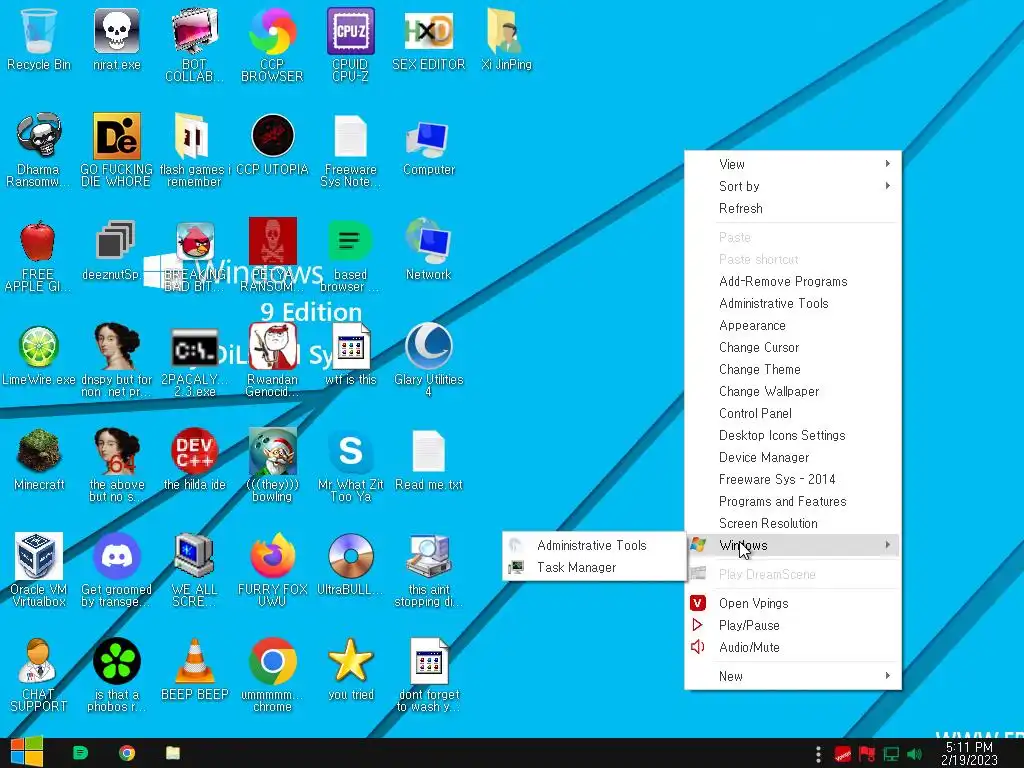Launch Chrome from the taskbar
Screen dimensions: 1024x768
click(127, 753)
